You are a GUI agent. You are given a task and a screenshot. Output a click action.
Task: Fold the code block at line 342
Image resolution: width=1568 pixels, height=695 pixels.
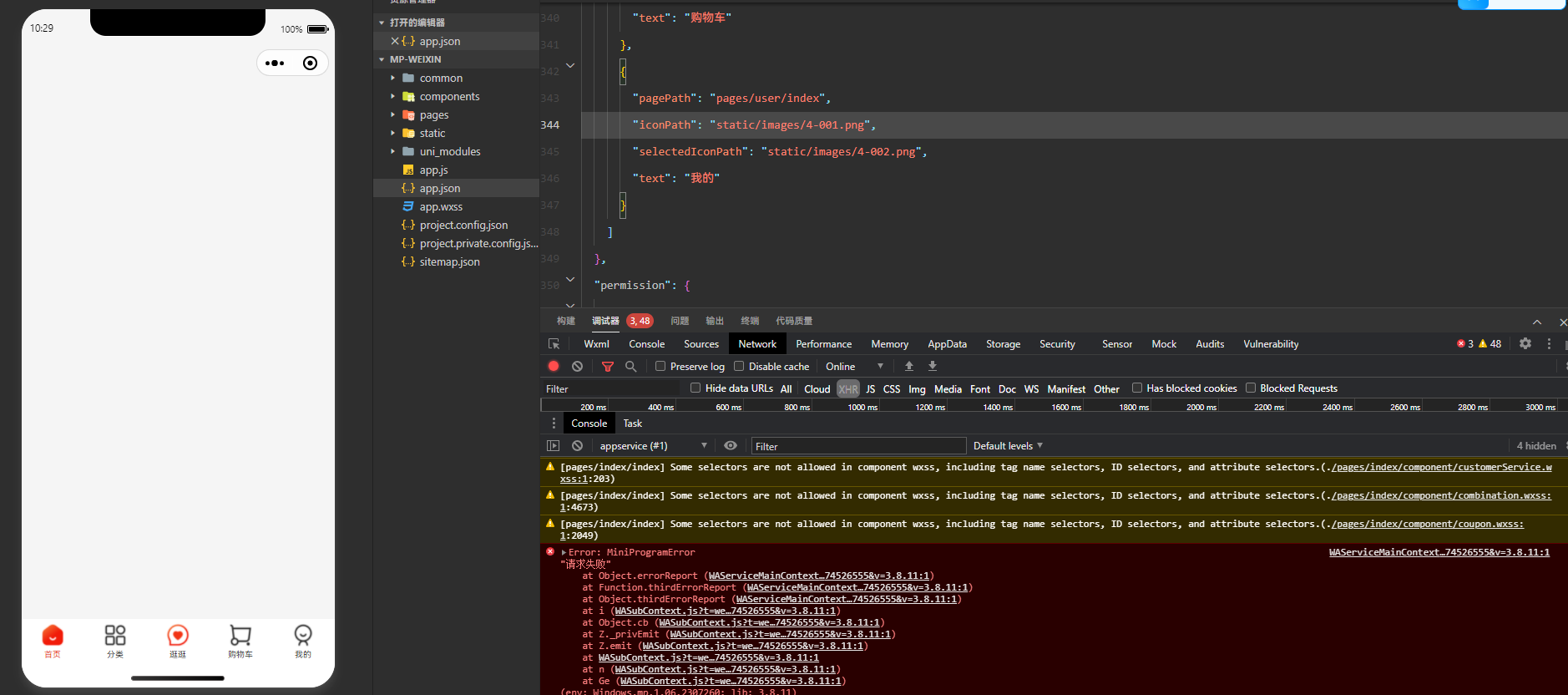(570, 65)
